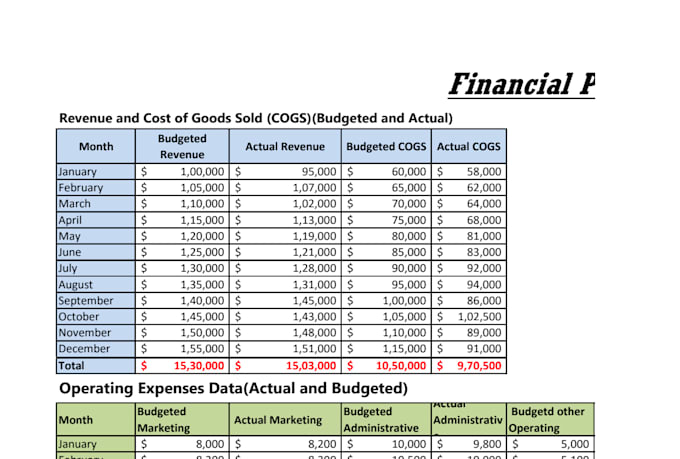Select the September month cell

tap(96, 301)
